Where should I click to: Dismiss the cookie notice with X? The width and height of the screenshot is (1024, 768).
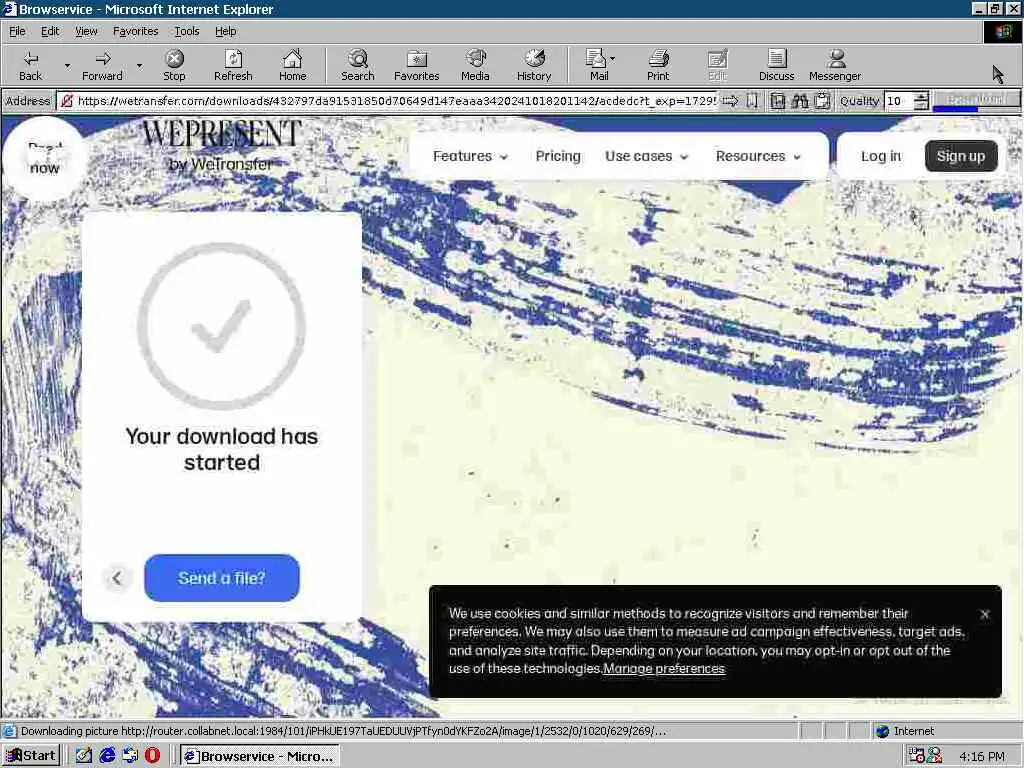(x=985, y=614)
